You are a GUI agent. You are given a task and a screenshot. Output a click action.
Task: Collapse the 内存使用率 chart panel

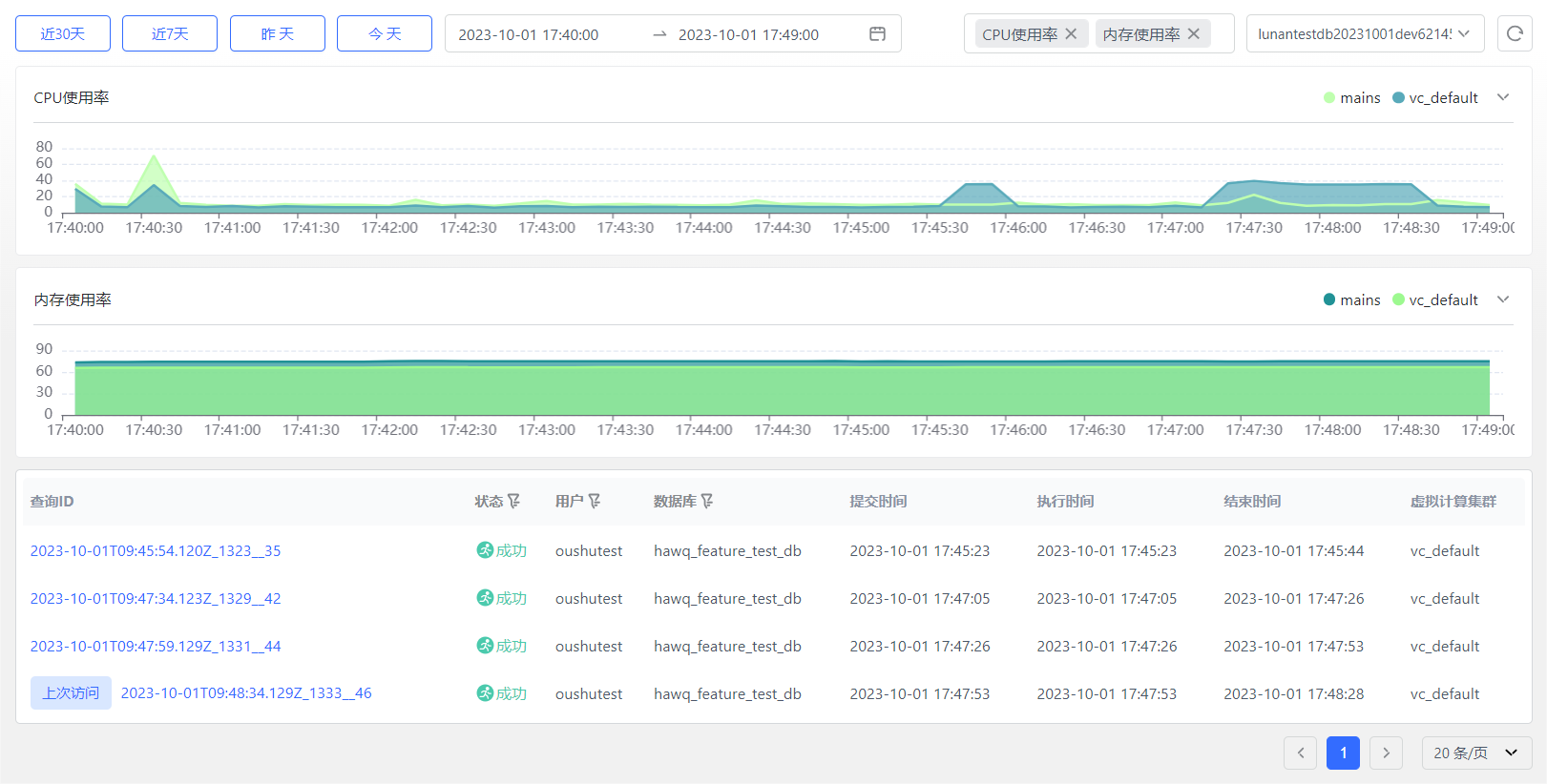pyautogui.click(x=1503, y=299)
